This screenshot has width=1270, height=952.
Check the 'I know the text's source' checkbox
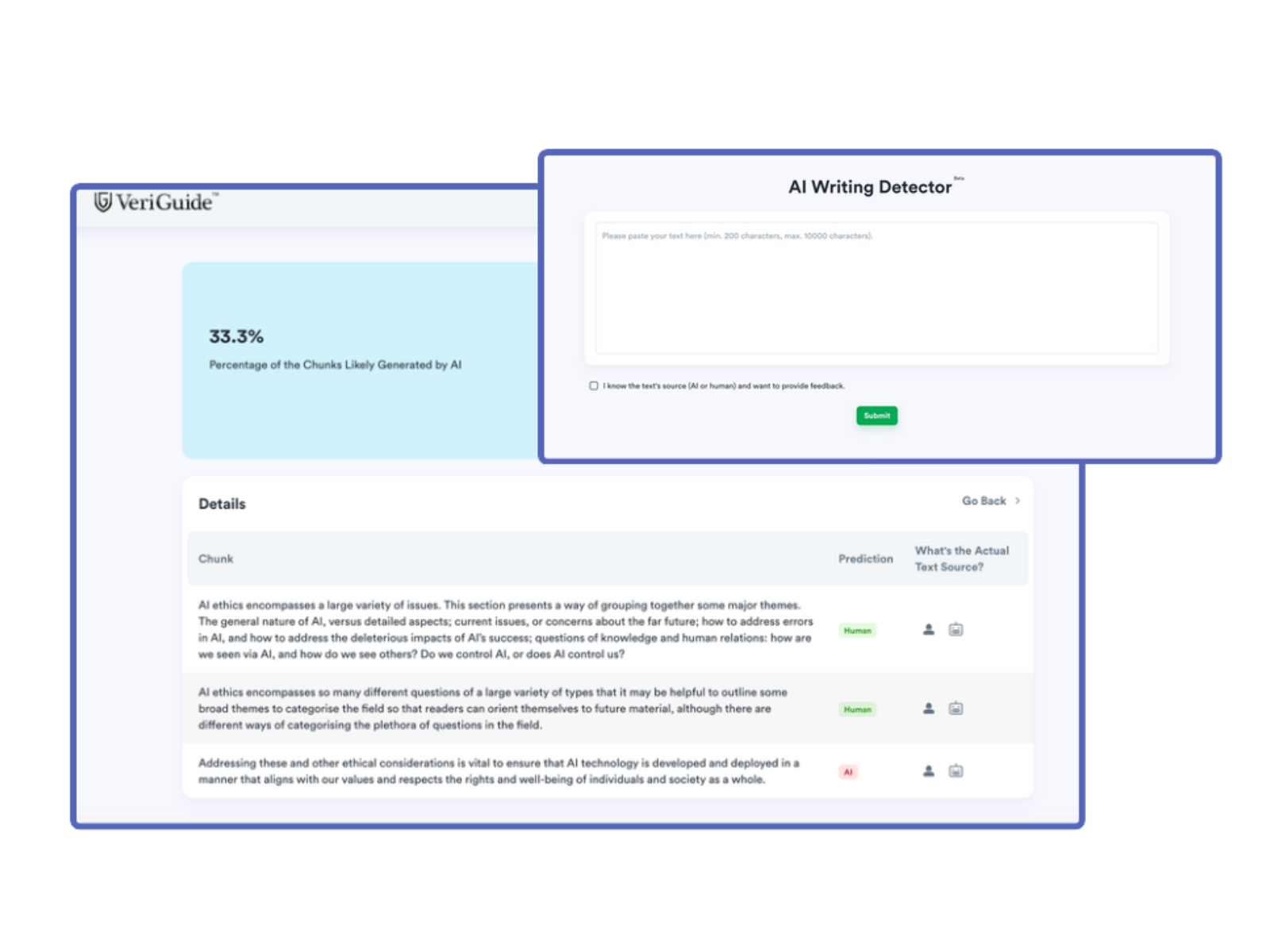pos(594,386)
